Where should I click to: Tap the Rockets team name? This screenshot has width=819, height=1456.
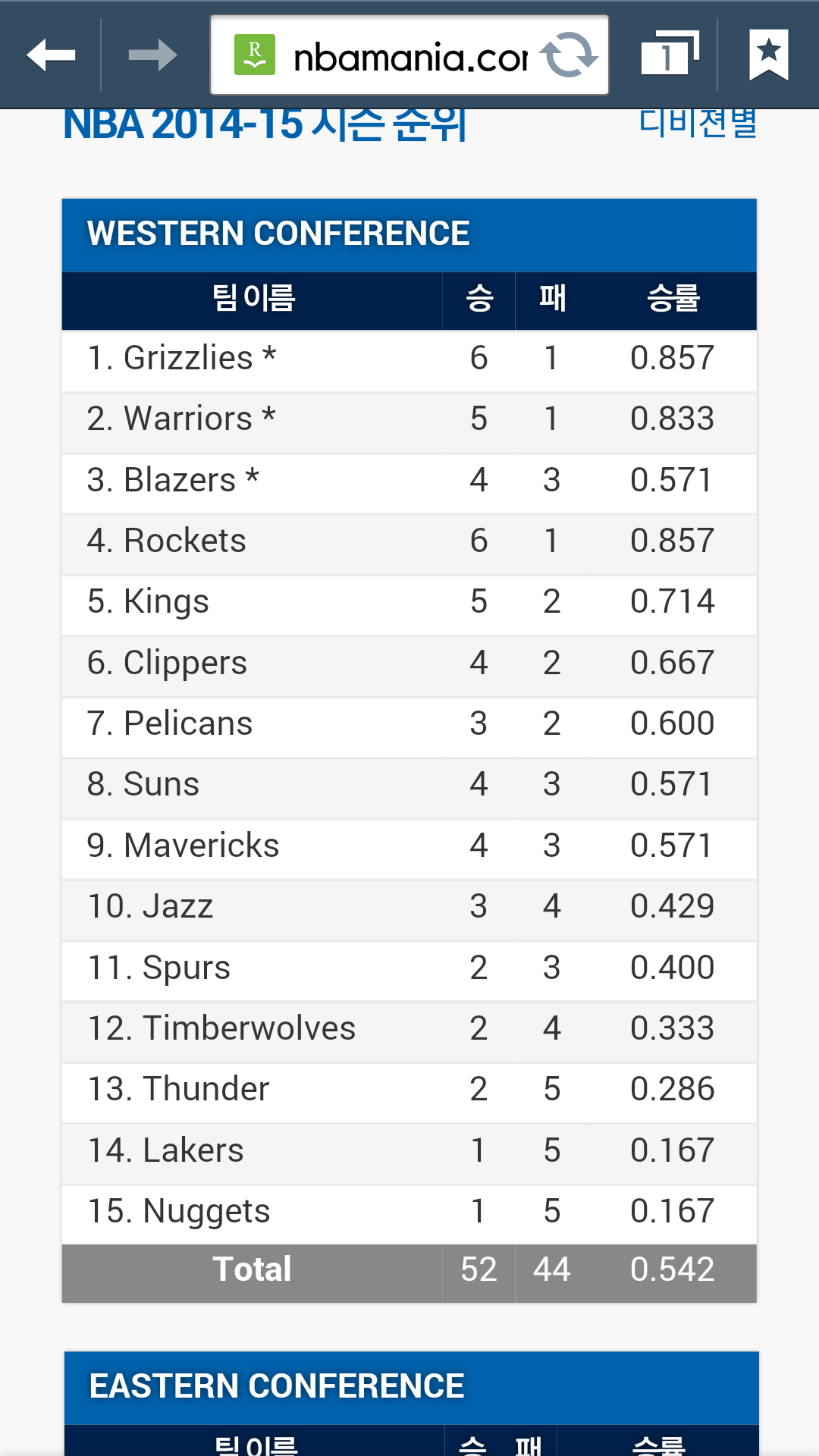click(x=184, y=541)
